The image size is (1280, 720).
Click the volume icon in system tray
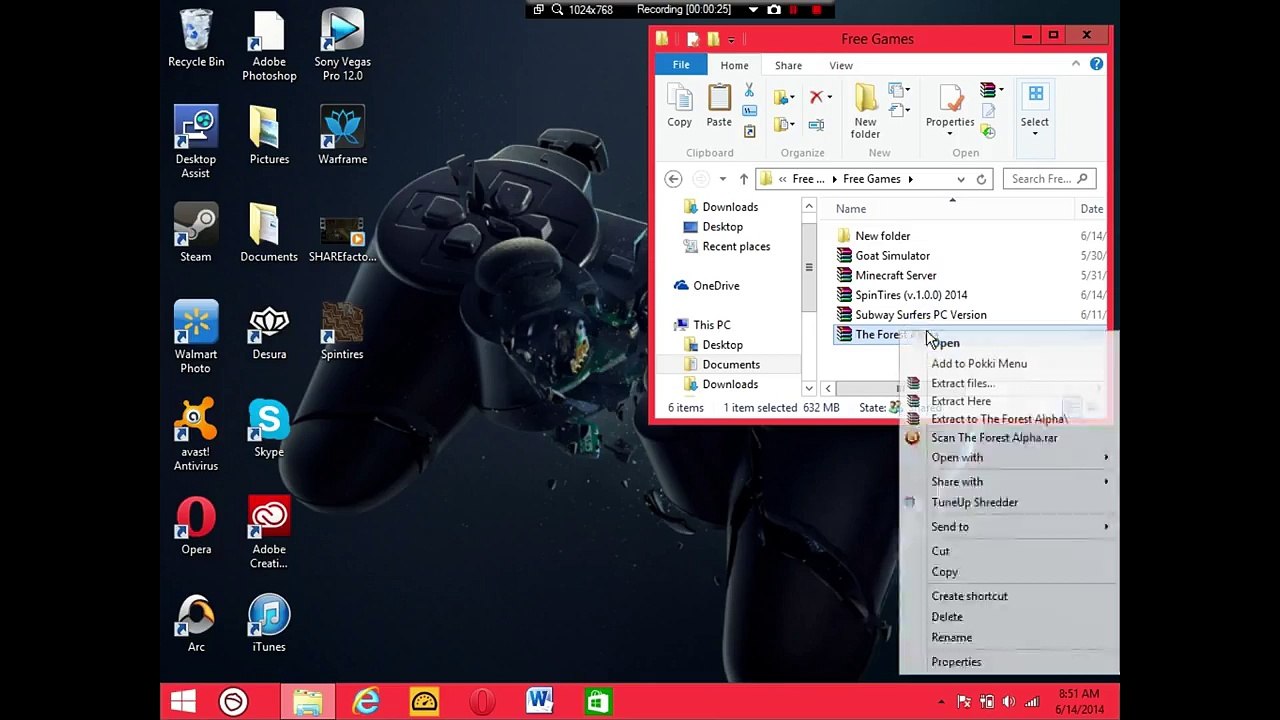[1008, 701]
